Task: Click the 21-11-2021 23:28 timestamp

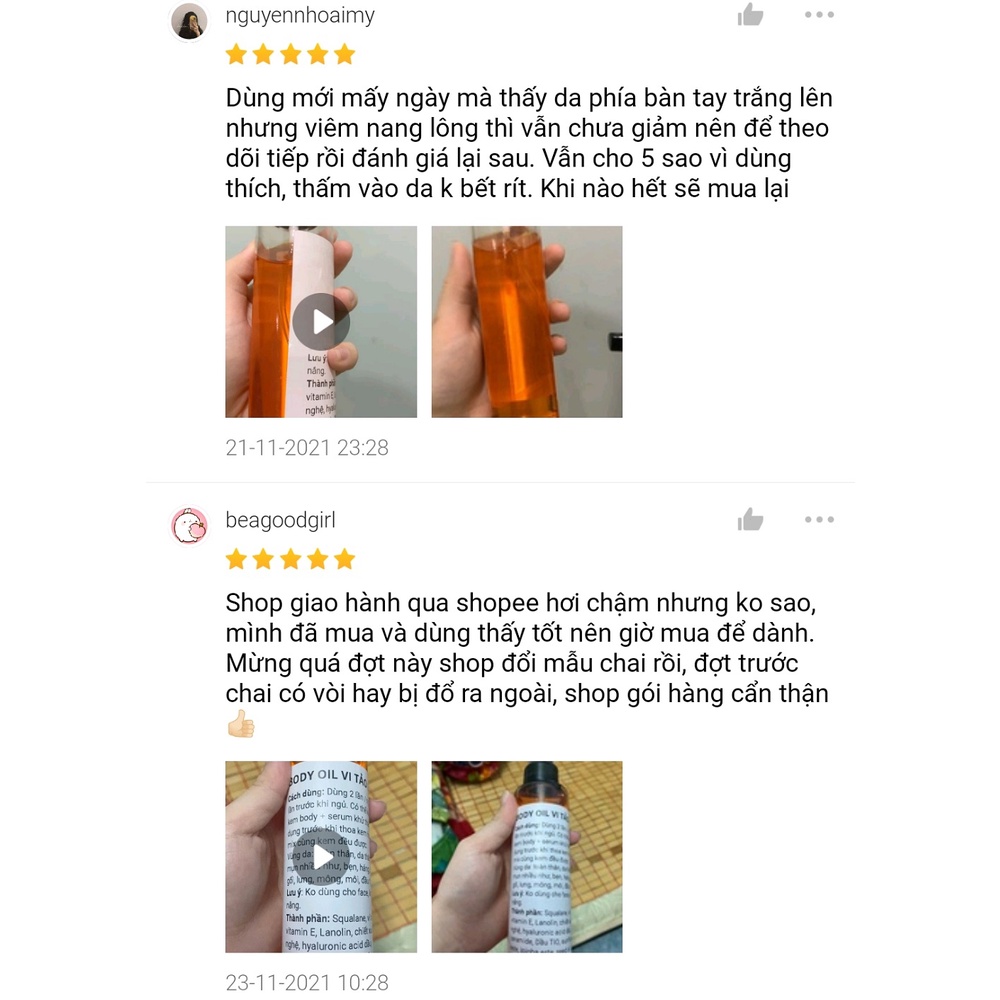Action: (x=307, y=448)
